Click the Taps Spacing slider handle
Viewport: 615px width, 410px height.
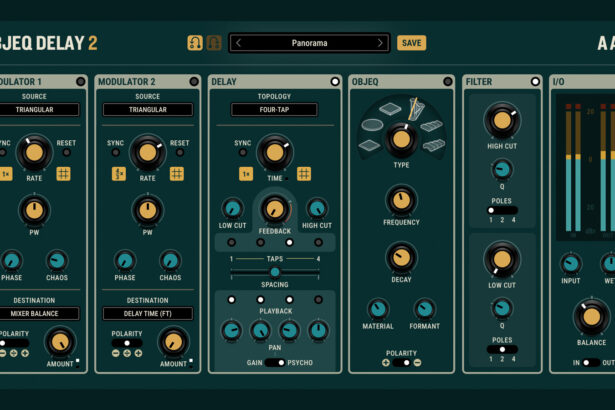[x=275, y=272]
